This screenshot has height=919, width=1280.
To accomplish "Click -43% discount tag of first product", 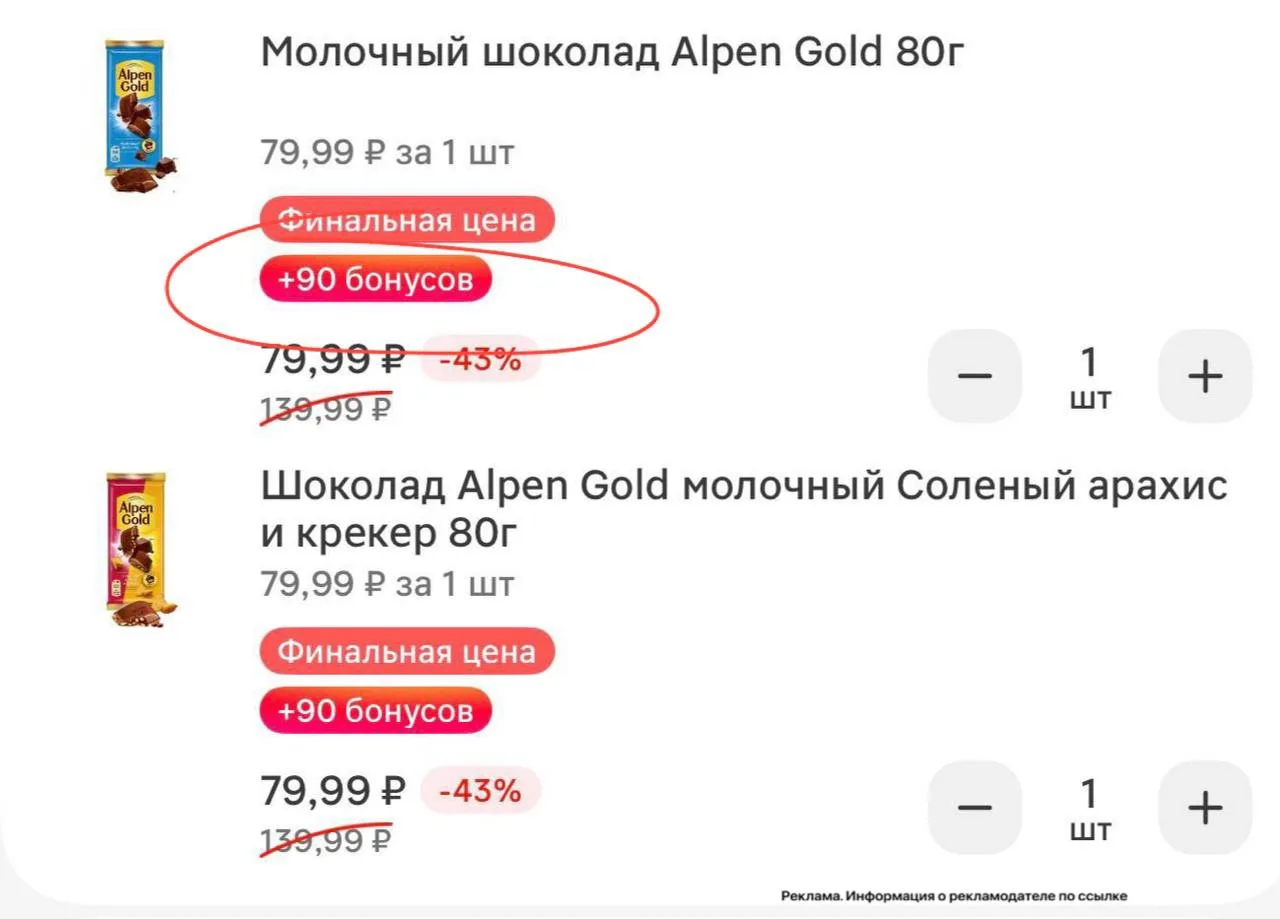I will pos(480,359).
